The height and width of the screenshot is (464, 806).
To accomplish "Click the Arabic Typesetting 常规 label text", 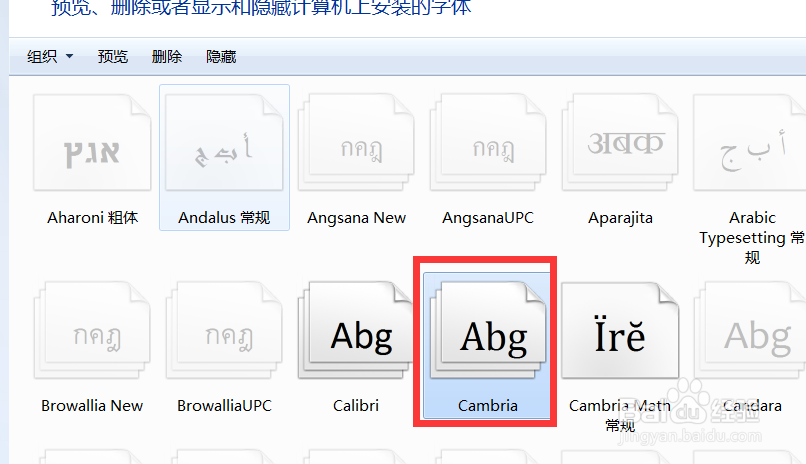I will point(752,237).
